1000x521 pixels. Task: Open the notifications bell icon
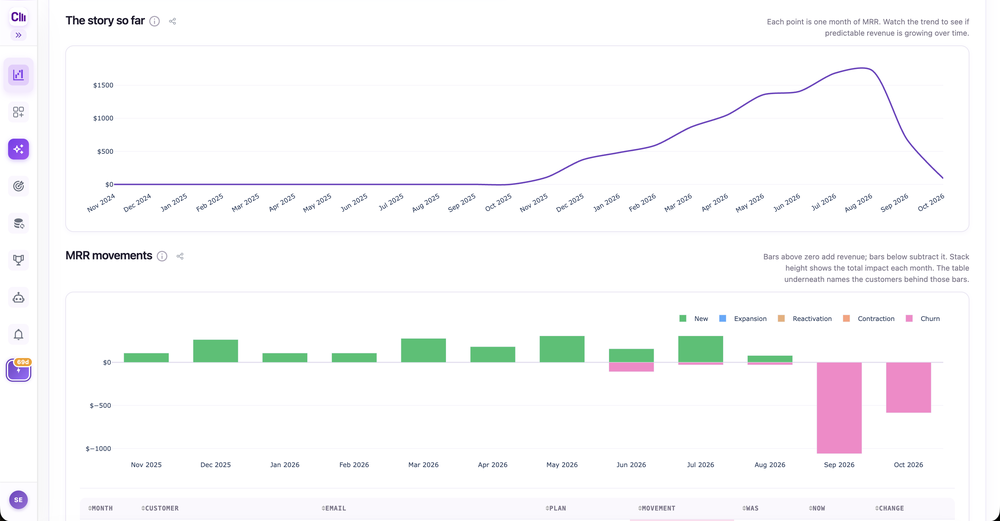point(18,335)
